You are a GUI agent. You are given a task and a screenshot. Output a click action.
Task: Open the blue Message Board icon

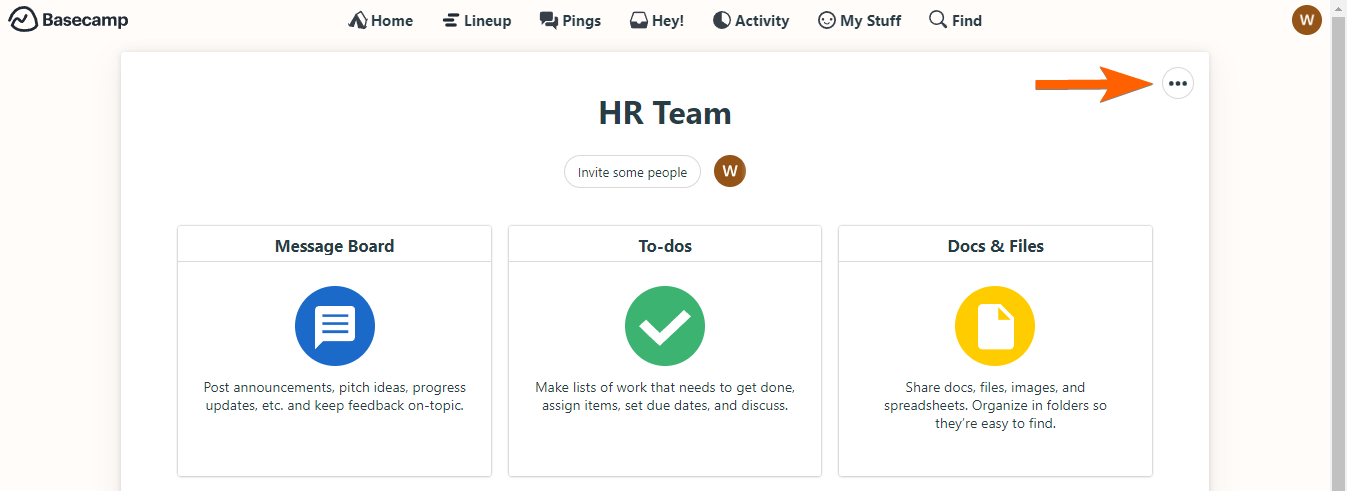click(335, 326)
